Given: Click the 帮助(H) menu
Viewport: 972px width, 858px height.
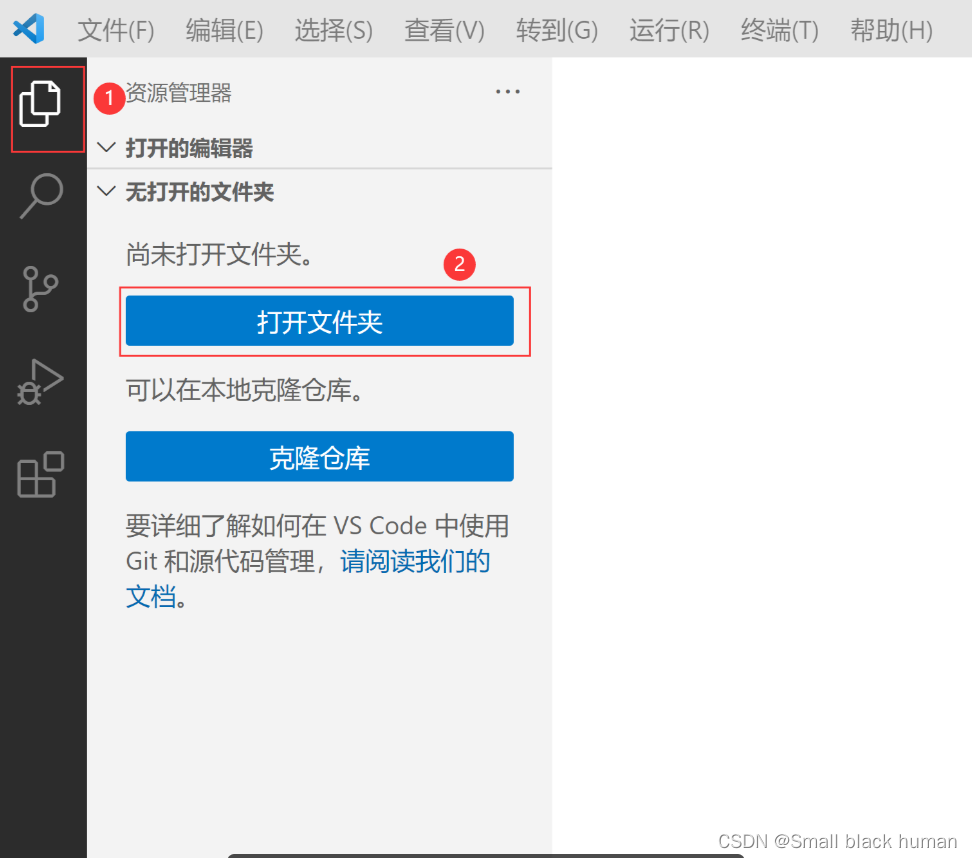Looking at the screenshot, I should tap(891, 30).
